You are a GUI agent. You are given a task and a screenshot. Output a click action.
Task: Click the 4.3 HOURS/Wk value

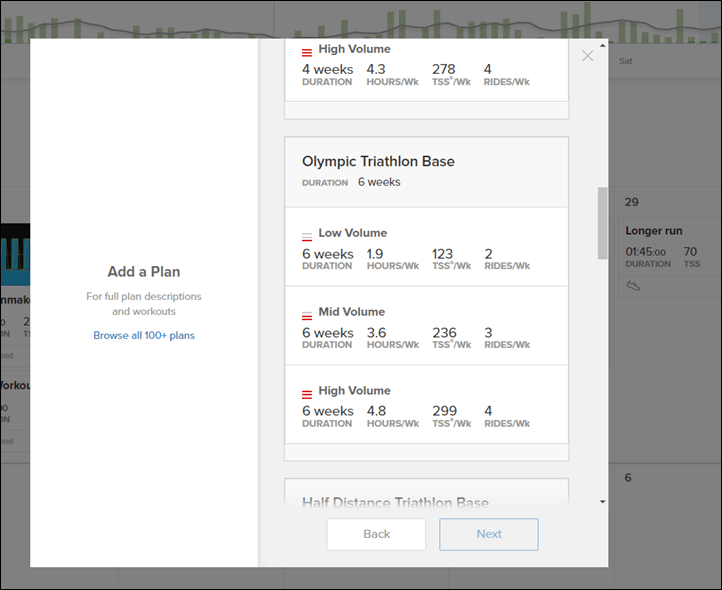pos(376,69)
